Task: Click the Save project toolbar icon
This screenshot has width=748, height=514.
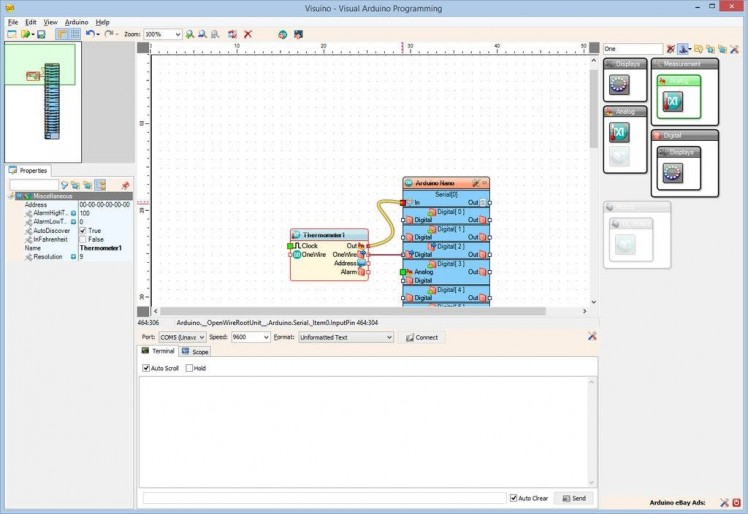Action: tap(41, 34)
